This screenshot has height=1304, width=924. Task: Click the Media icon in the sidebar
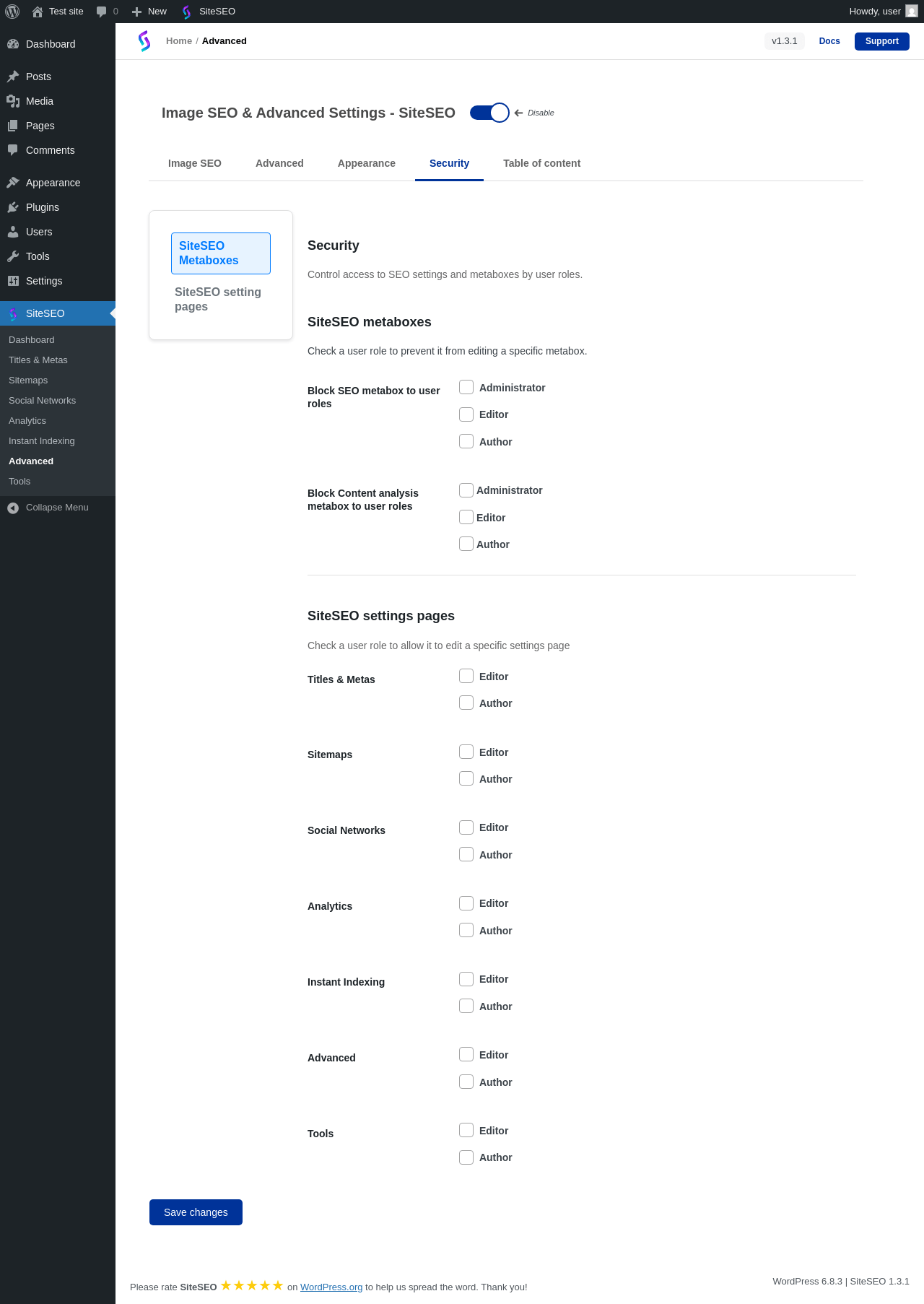point(13,101)
